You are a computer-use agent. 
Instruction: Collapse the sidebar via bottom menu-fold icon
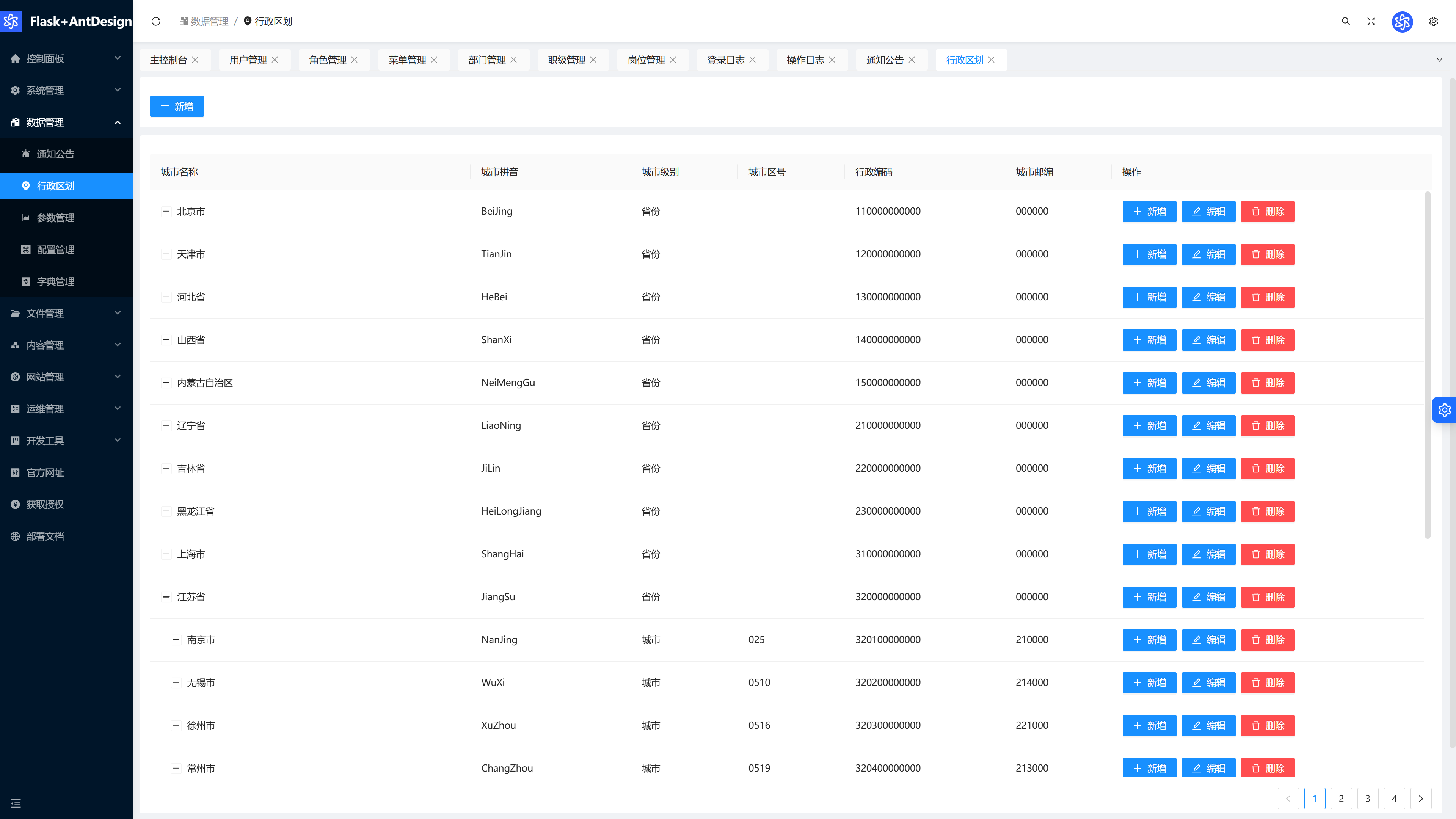pyautogui.click(x=16, y=803)
